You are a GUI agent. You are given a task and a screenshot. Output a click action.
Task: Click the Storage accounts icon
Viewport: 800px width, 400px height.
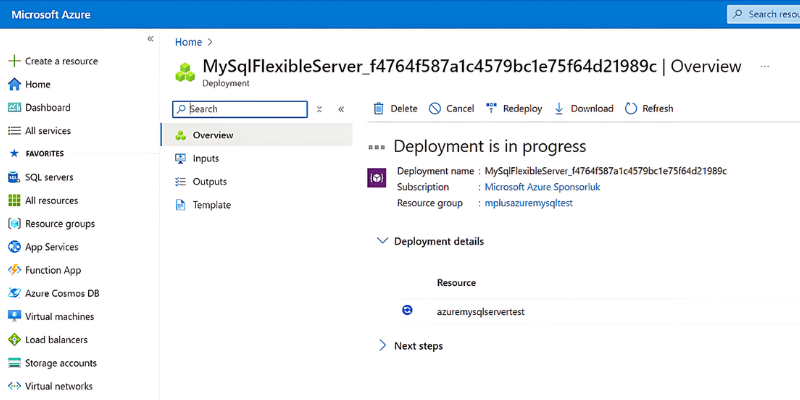[14, 363]
